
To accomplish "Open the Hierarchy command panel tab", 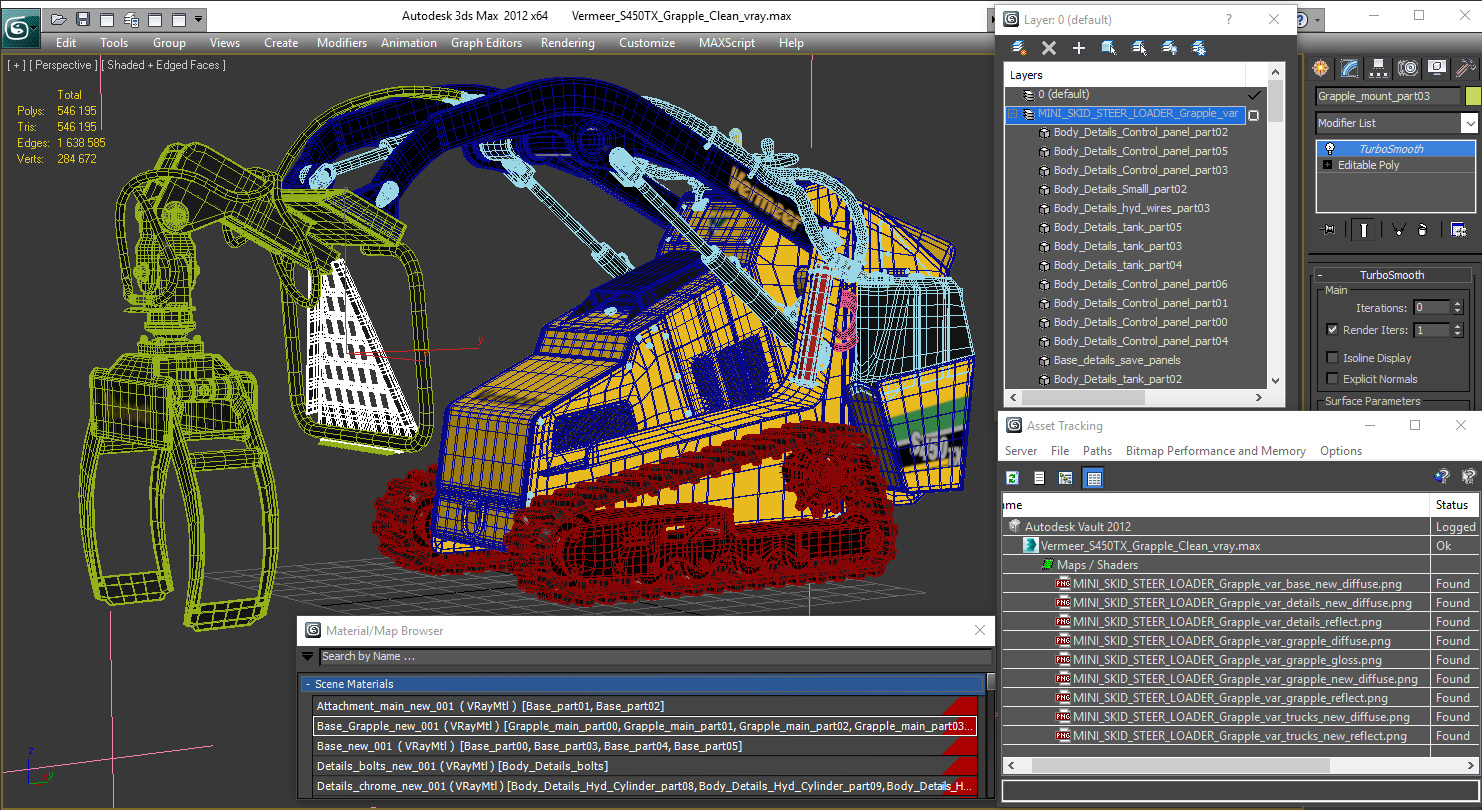I will tap(1379, 68).
